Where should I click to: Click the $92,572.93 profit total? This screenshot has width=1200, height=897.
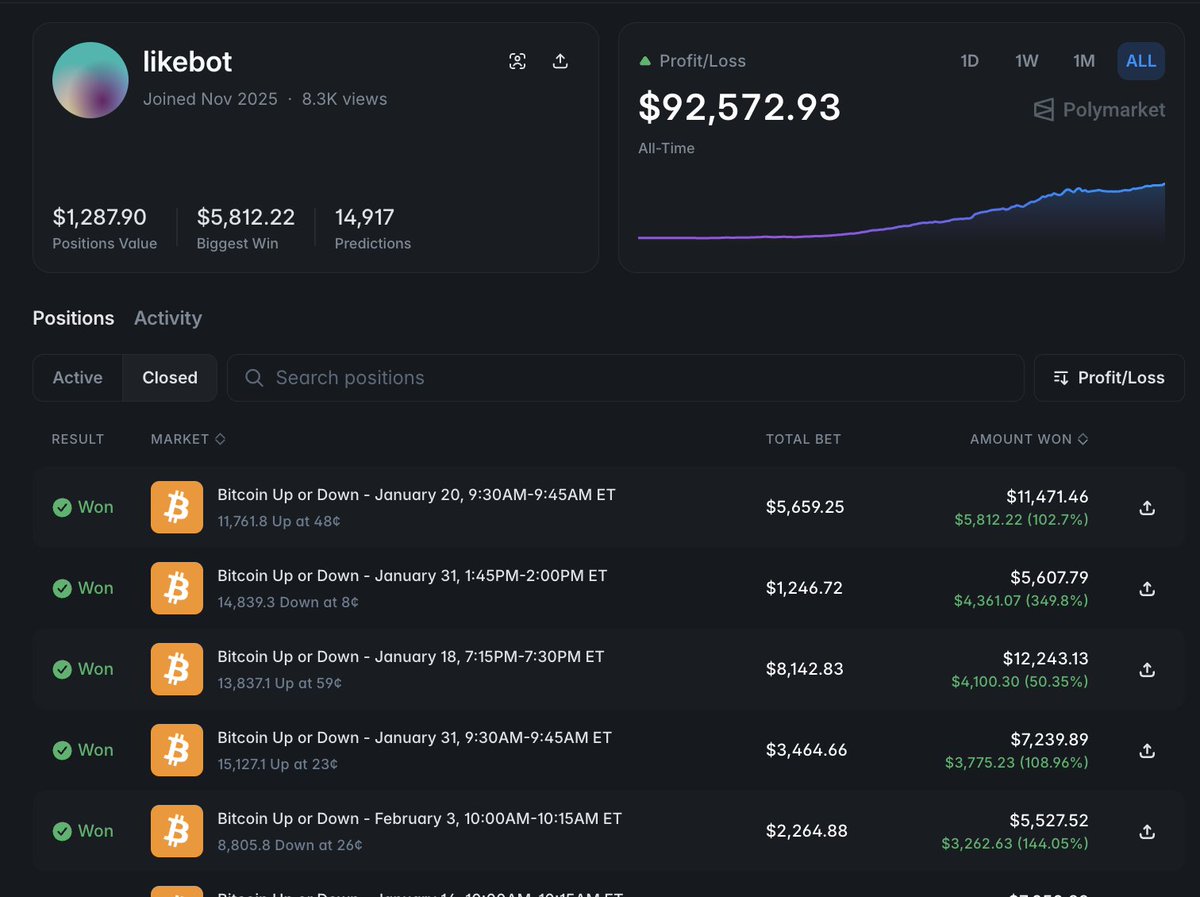tap(740, 107)
